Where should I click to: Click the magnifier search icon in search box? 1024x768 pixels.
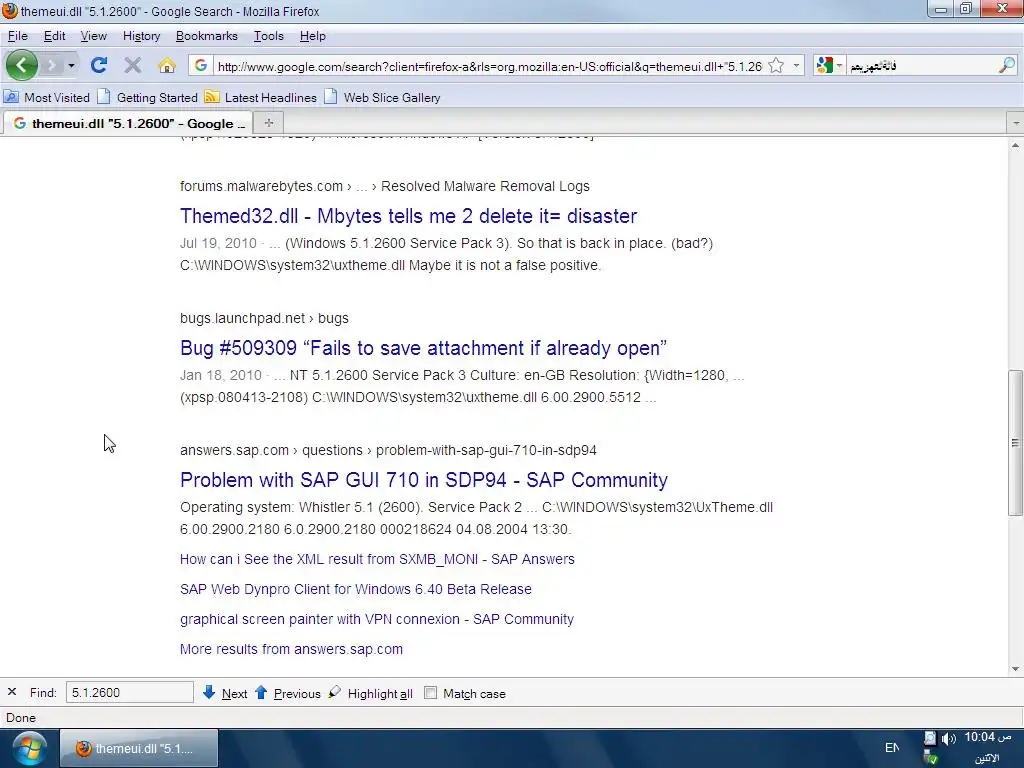(1006, 65)
